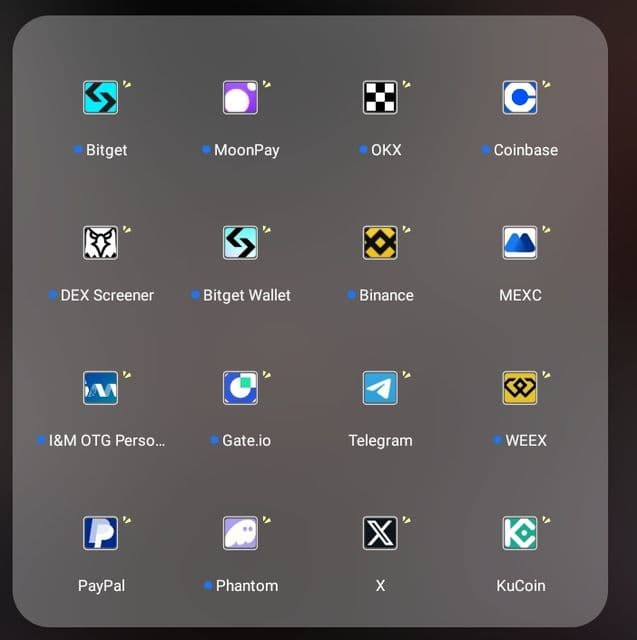
Task: Open the Telegram paper-plane icon
Action: 380,388
